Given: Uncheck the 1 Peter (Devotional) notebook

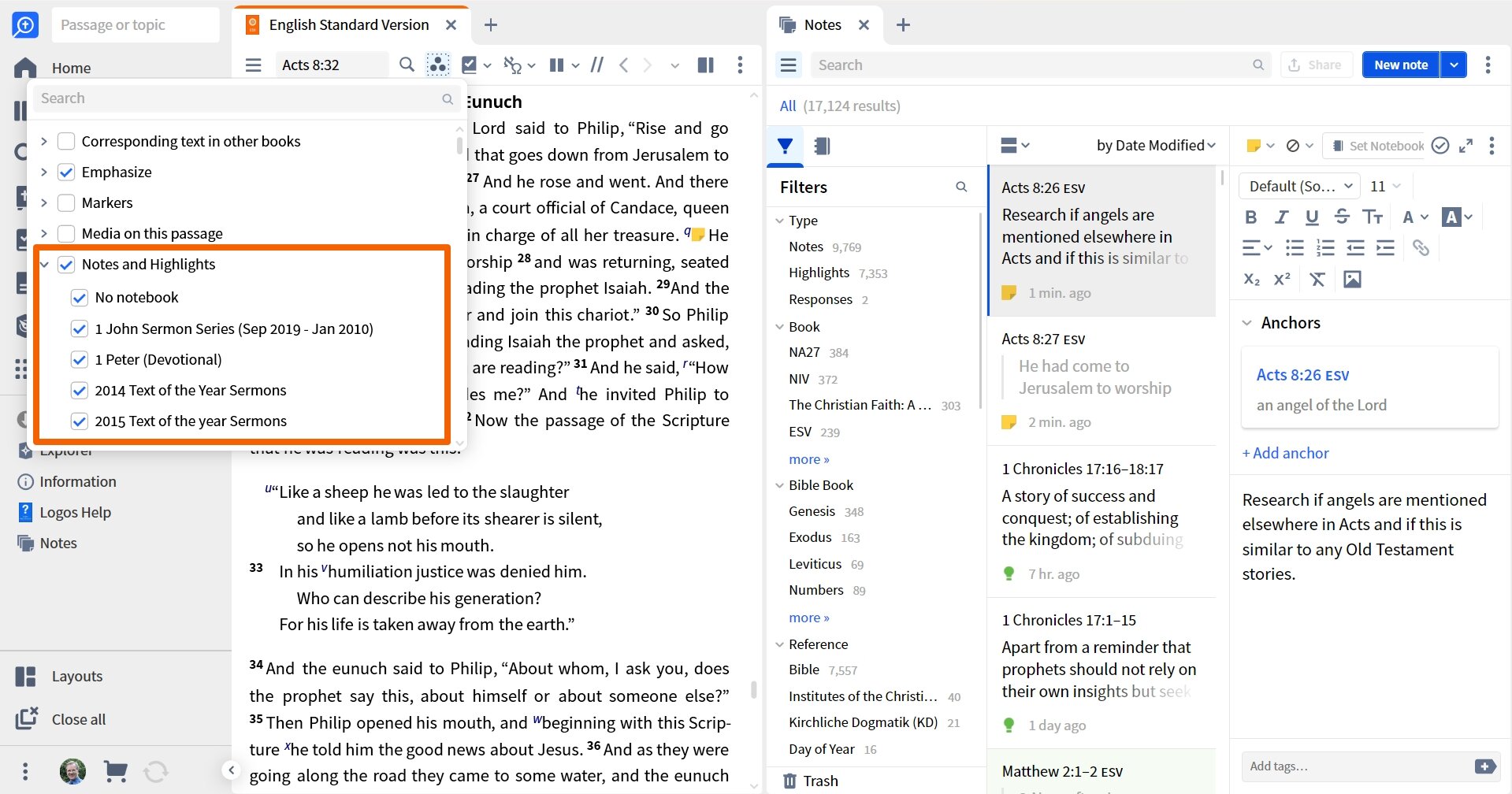Looking at the screenshot, I should coord(79,359).
